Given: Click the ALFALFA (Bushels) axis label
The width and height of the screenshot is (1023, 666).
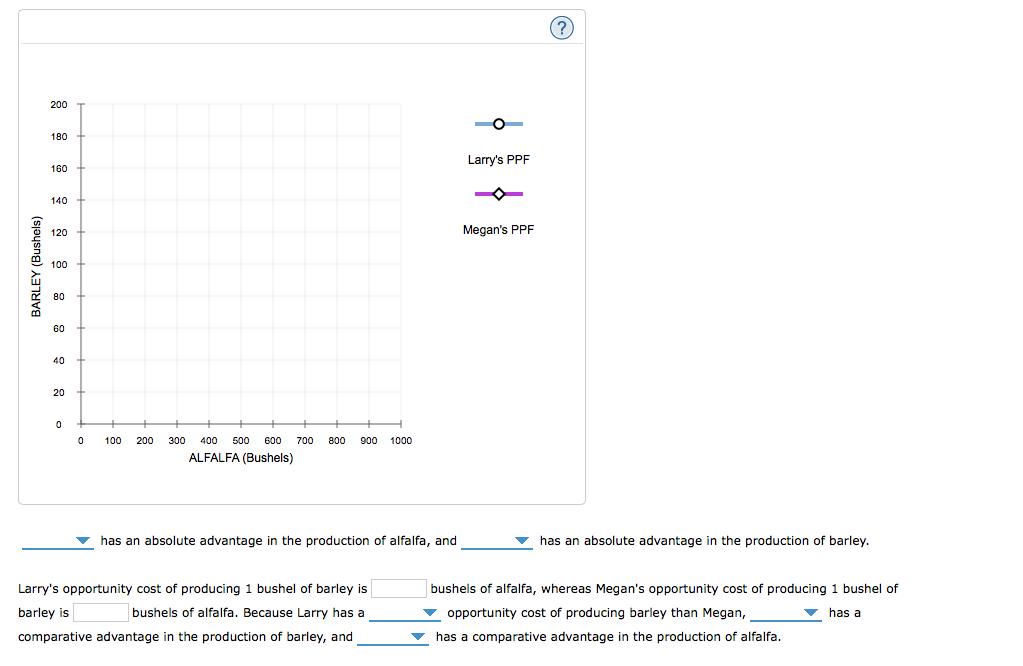Looking at the screenshot, I should pos(241,458).
